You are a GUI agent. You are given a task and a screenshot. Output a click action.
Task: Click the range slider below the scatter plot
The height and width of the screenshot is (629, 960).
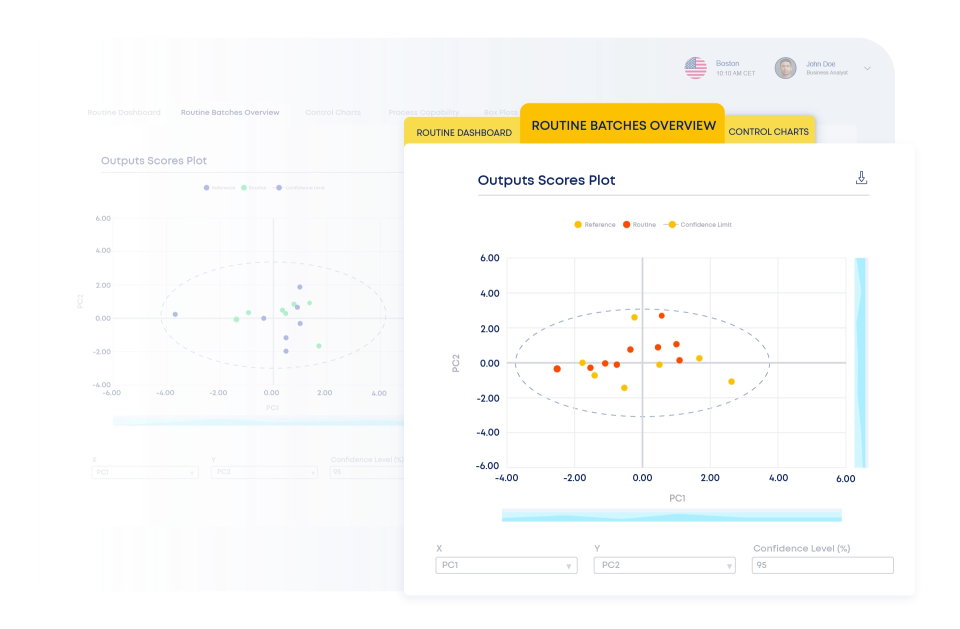point(671,516)
